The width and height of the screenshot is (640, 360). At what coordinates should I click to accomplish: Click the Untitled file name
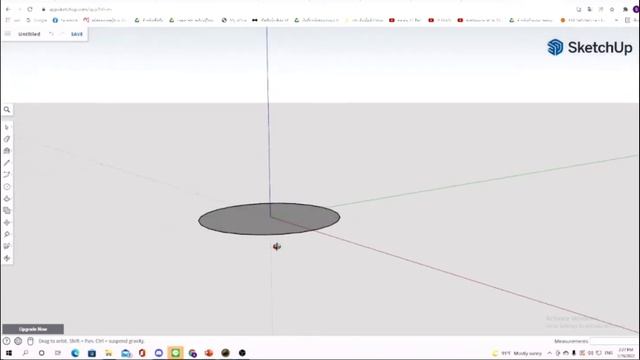click(x=29, y=34)
